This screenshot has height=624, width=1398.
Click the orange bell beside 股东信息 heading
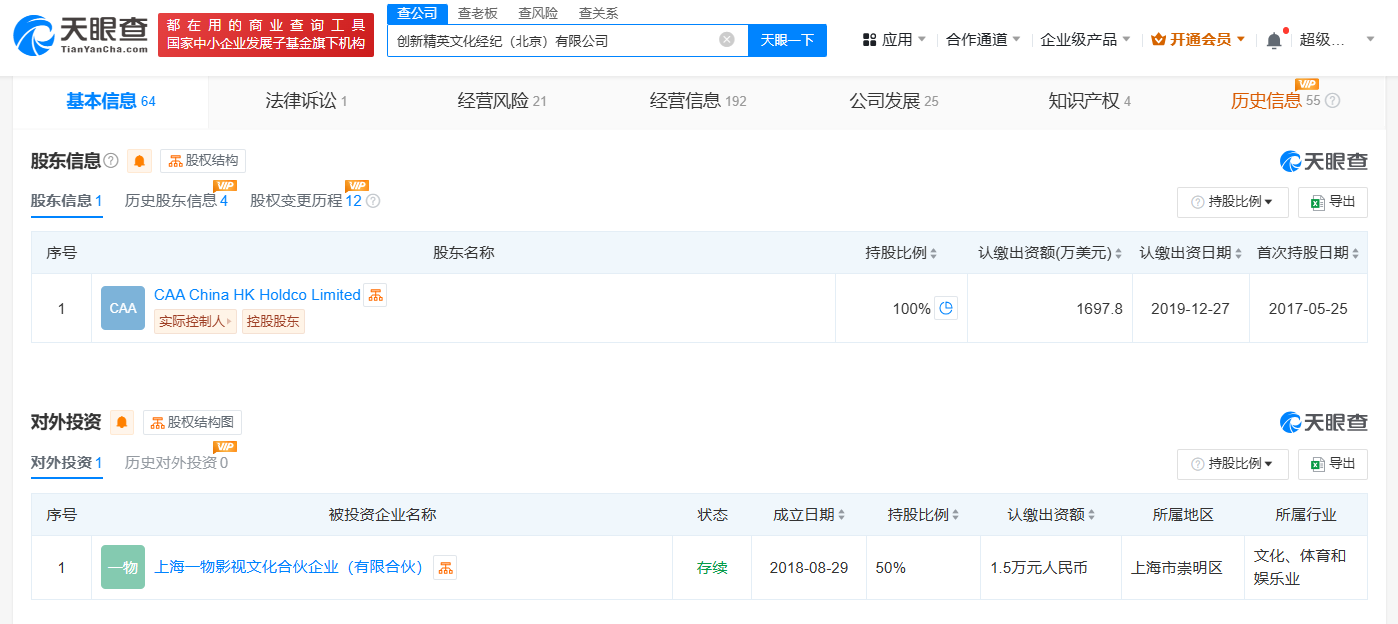point(139,161)
